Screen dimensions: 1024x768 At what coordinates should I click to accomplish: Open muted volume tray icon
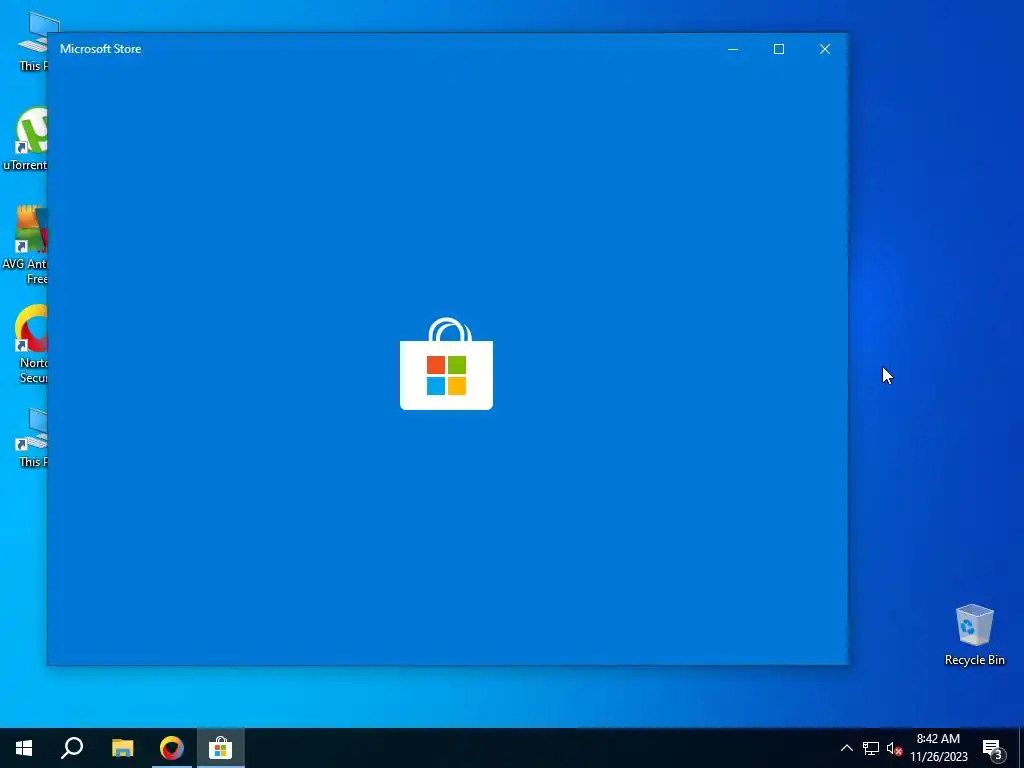pos(894,748)
